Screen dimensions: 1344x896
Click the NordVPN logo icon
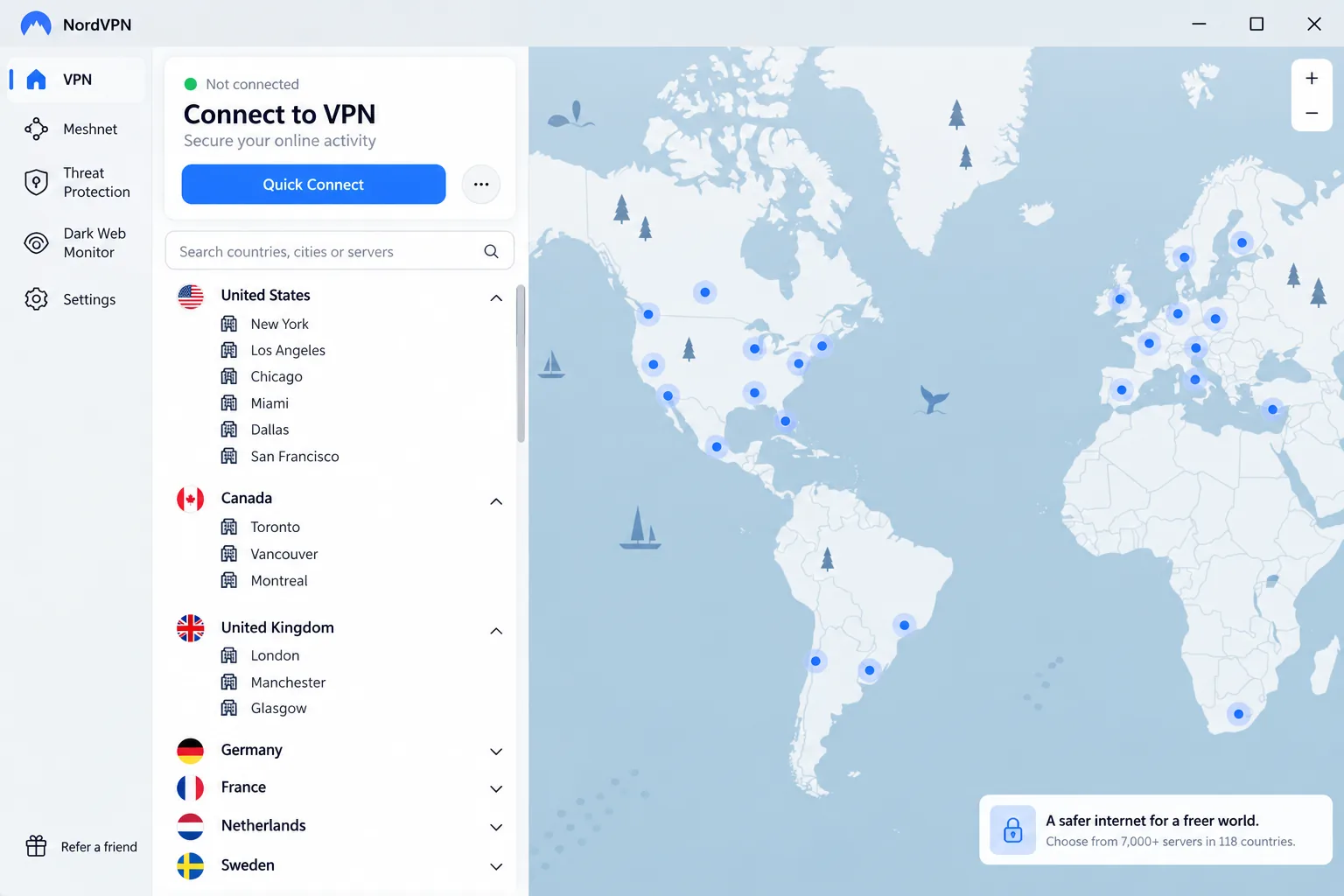36,24
